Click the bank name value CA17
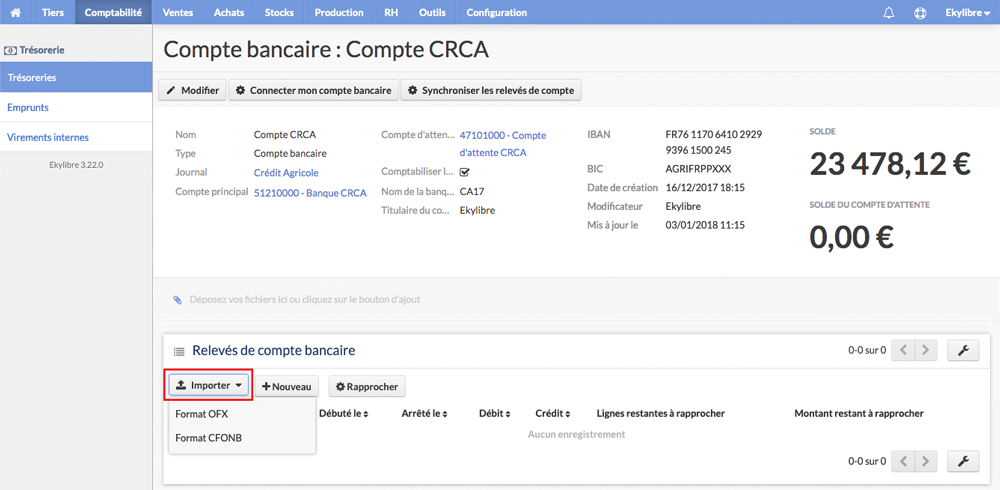The width and height of the screenshot is (1000, 490). pos(471,191)
